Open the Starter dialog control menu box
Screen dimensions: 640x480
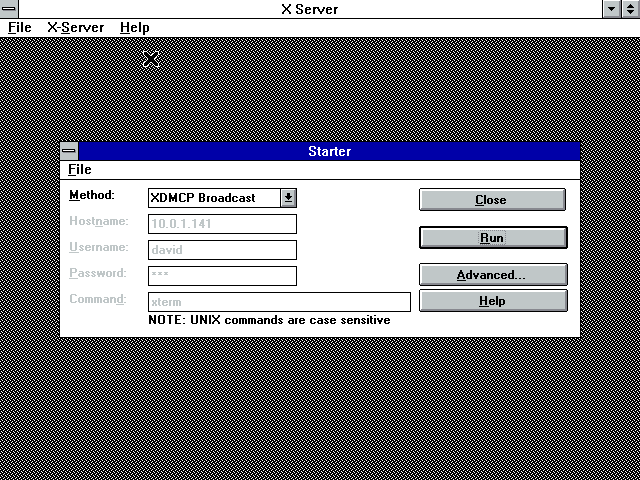69,151
